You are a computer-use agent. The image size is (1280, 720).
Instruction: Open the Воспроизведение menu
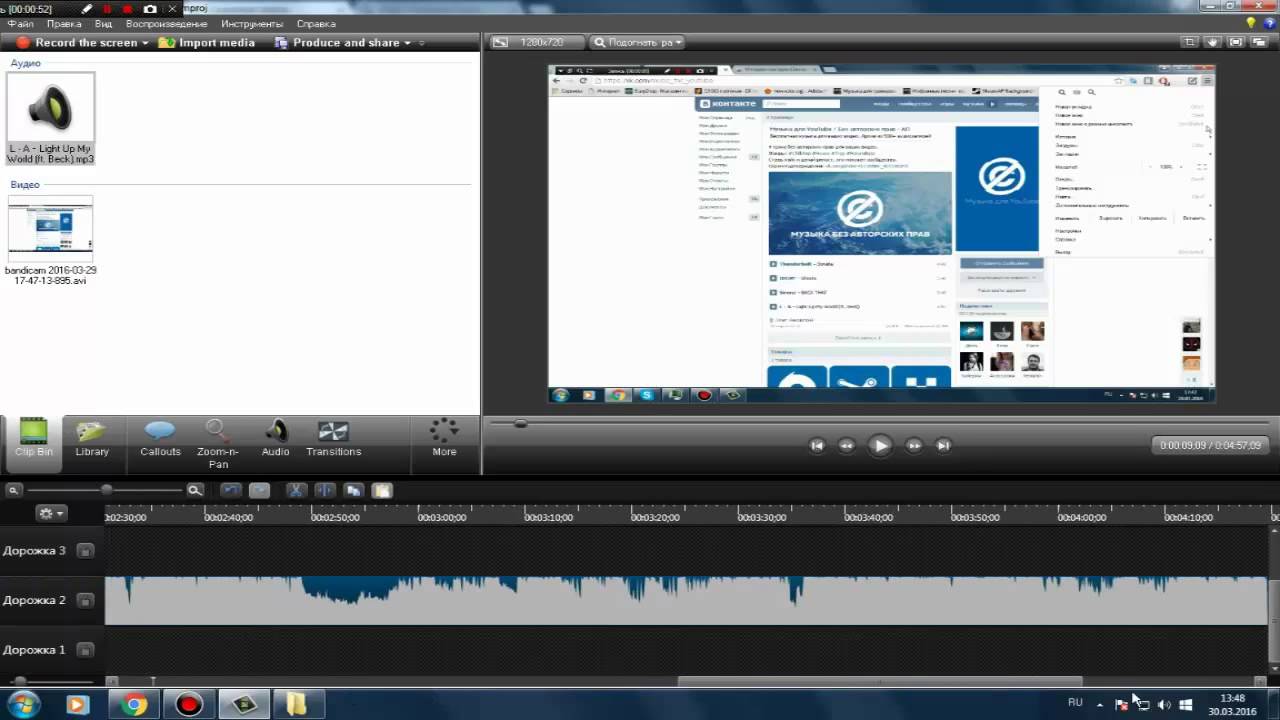pyautogui.click(x=167, y=24)
